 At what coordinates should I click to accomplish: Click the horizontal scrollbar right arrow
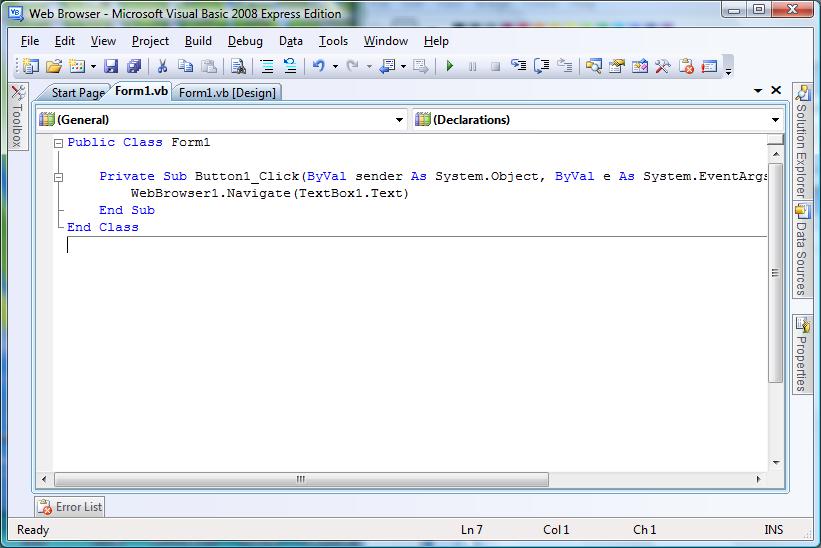point(758,479)
